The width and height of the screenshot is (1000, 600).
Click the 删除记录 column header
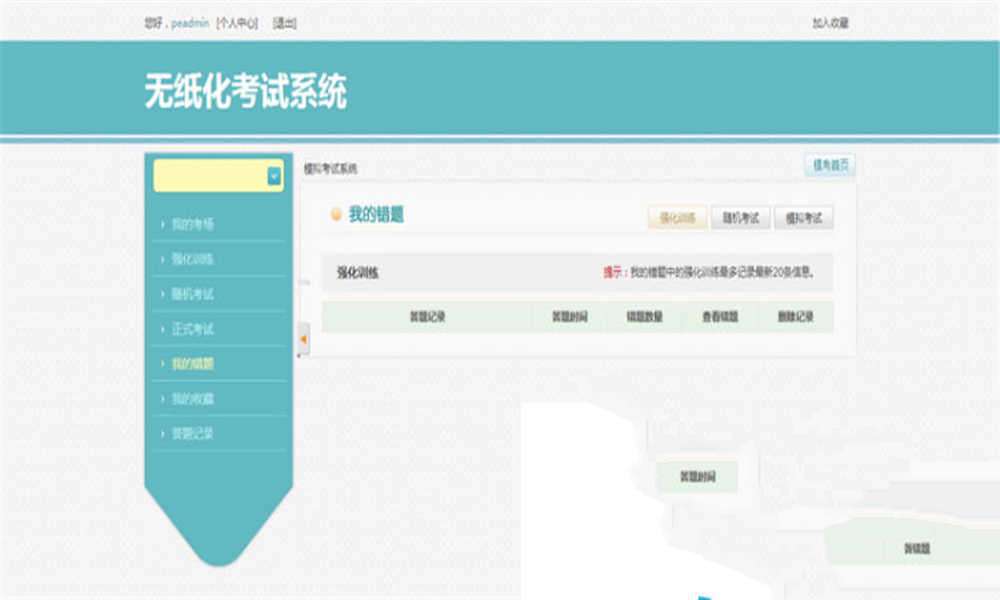[x=795, y=316]
